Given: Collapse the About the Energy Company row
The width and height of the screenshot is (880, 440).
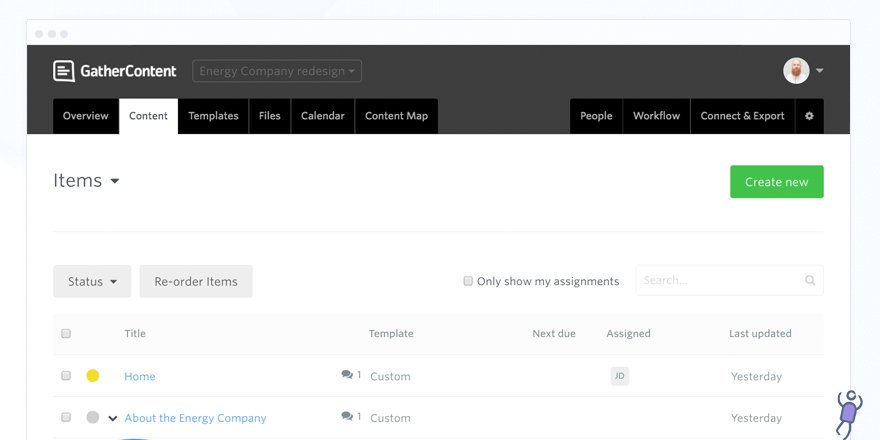Looking at the screenshot, I should pos(113,418).
